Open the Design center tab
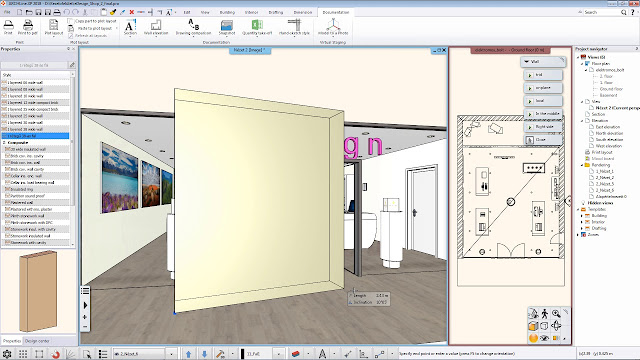The image size is (640, 360). pos(37,341)
